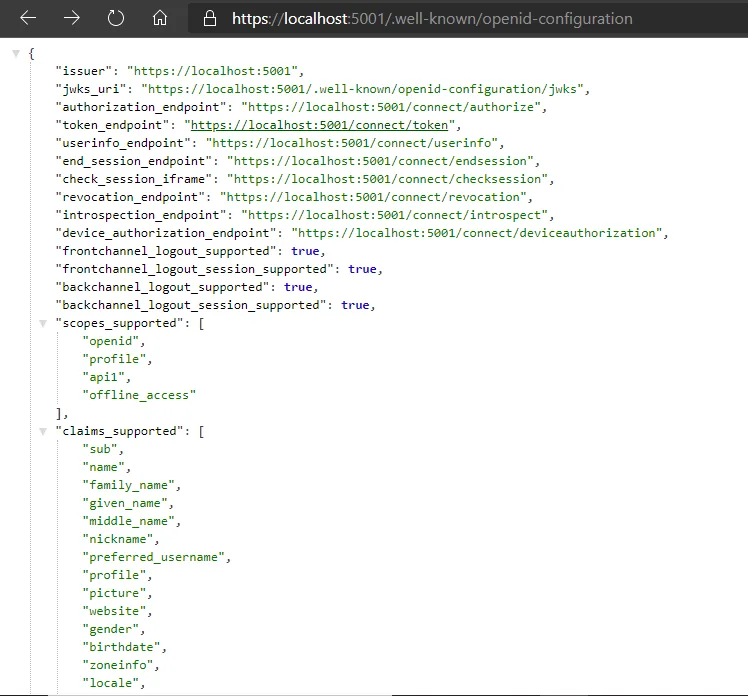Select true value of backchannel_logout_supported
This screenshot has height=696, width=748.
[x=298, y=287]
